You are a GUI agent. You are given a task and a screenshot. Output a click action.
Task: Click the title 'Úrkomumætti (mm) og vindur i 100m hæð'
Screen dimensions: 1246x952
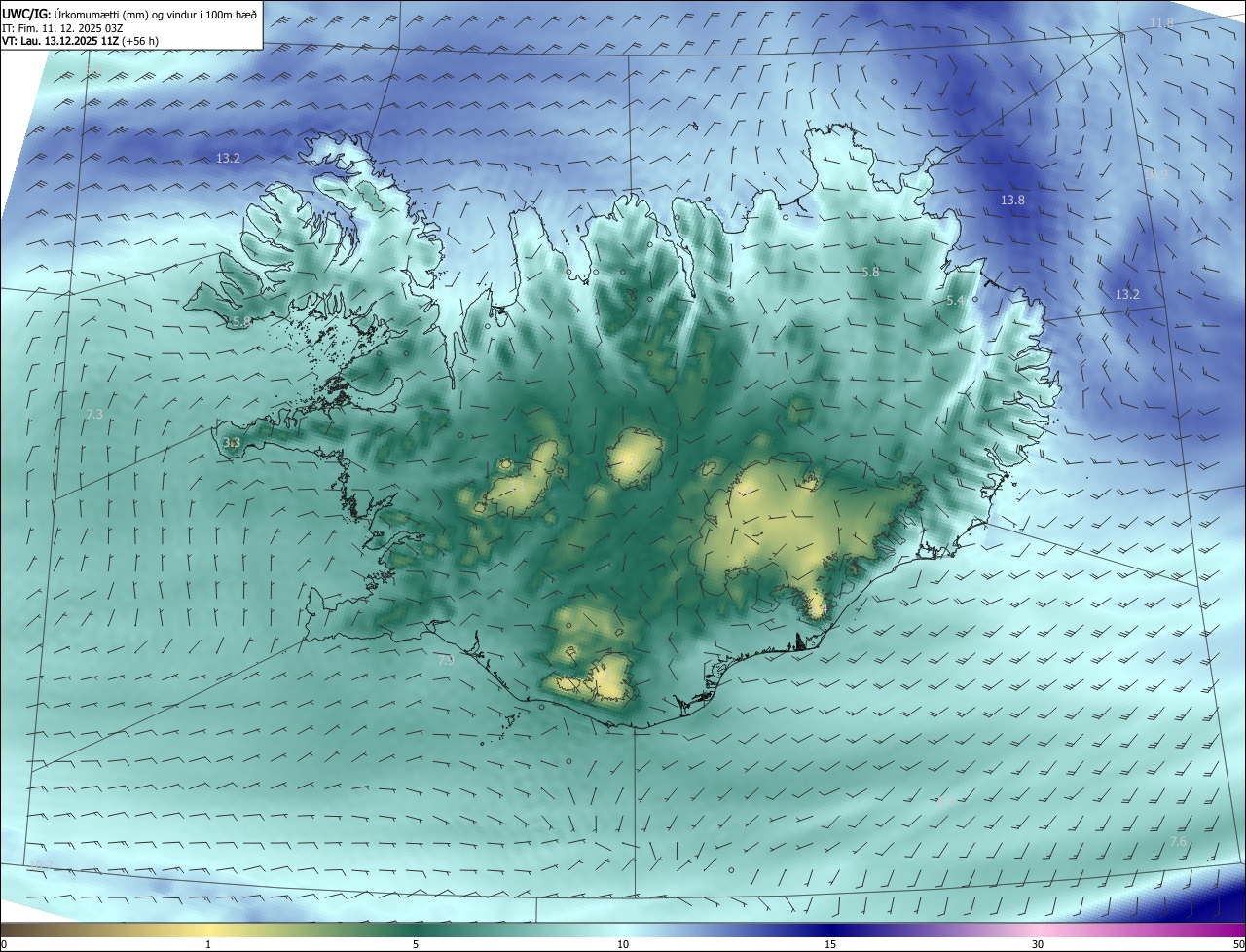point(155,14)
